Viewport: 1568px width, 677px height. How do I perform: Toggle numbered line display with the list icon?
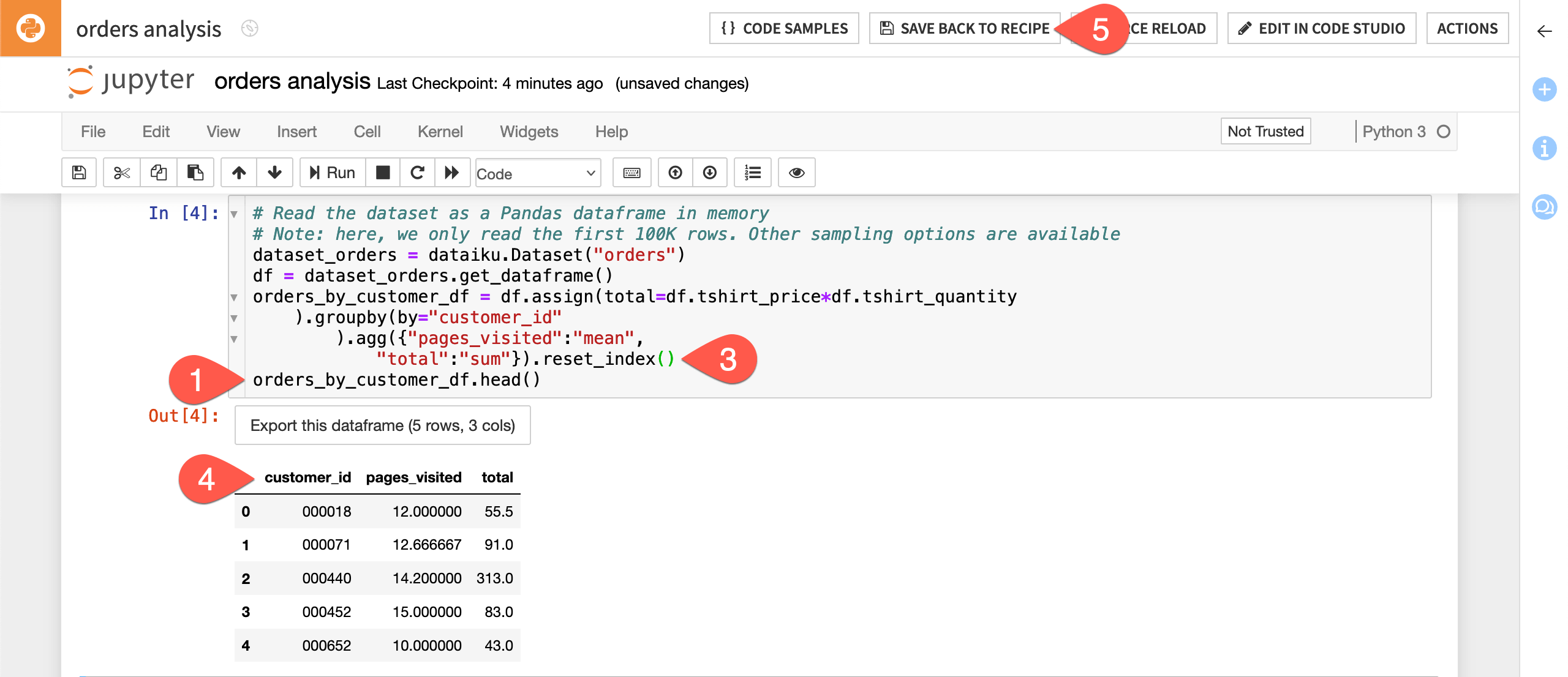tap(752, 173)
